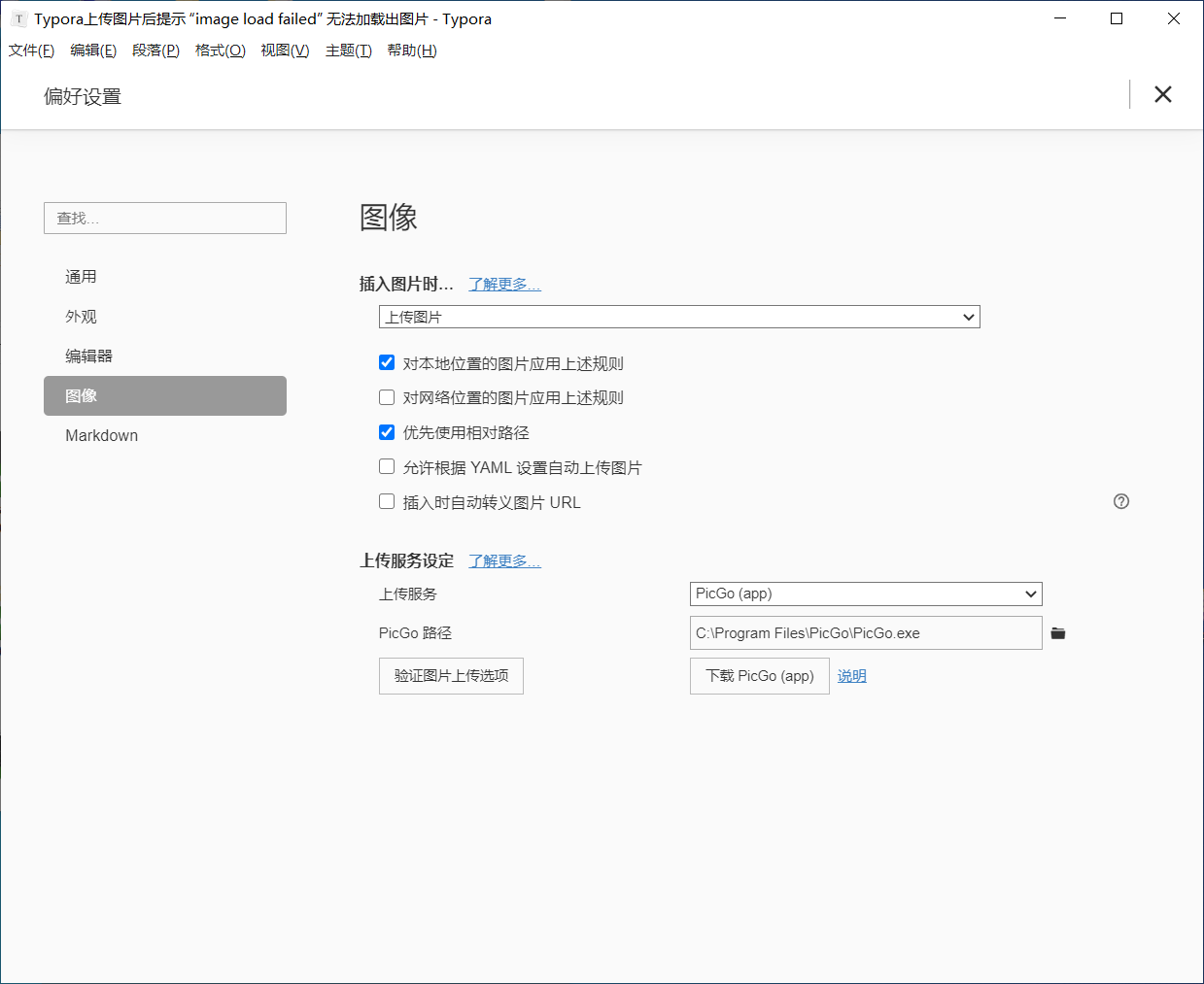Open the 文件(F) menu

tap(31, 51)
